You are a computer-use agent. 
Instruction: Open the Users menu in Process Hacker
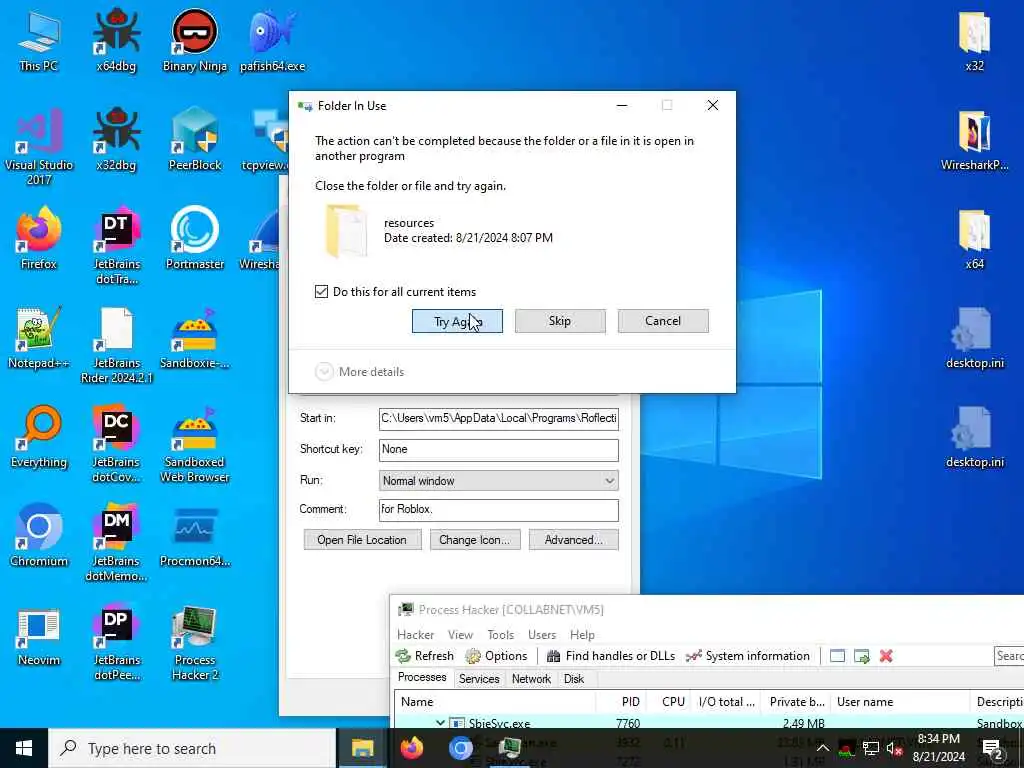coord(542,635)
